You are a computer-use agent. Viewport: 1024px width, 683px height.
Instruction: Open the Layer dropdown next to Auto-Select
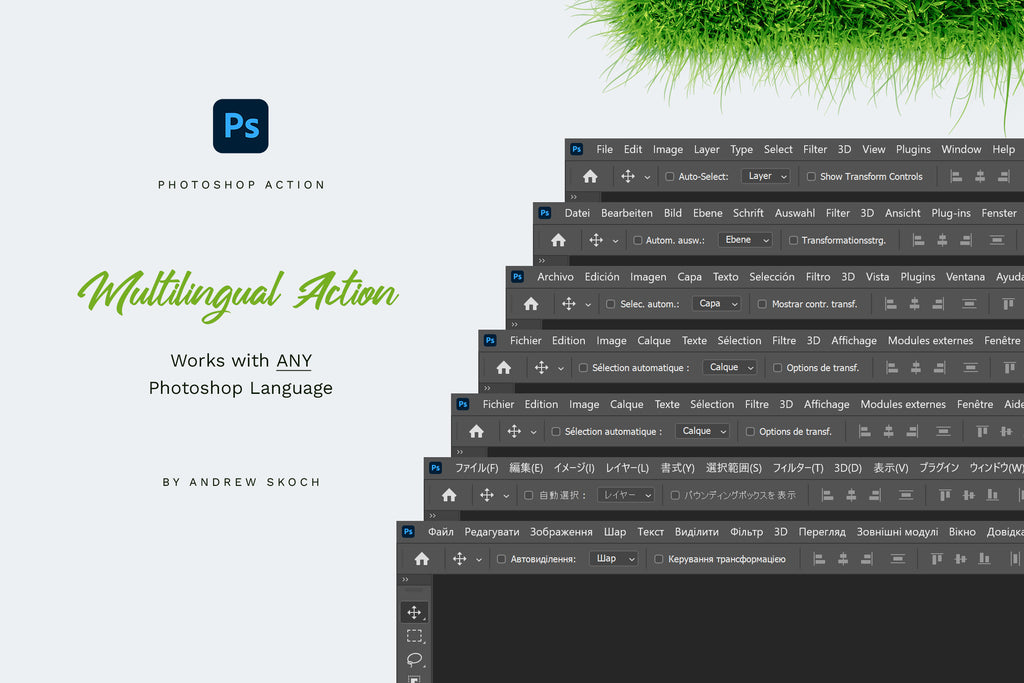click(766, 176)
